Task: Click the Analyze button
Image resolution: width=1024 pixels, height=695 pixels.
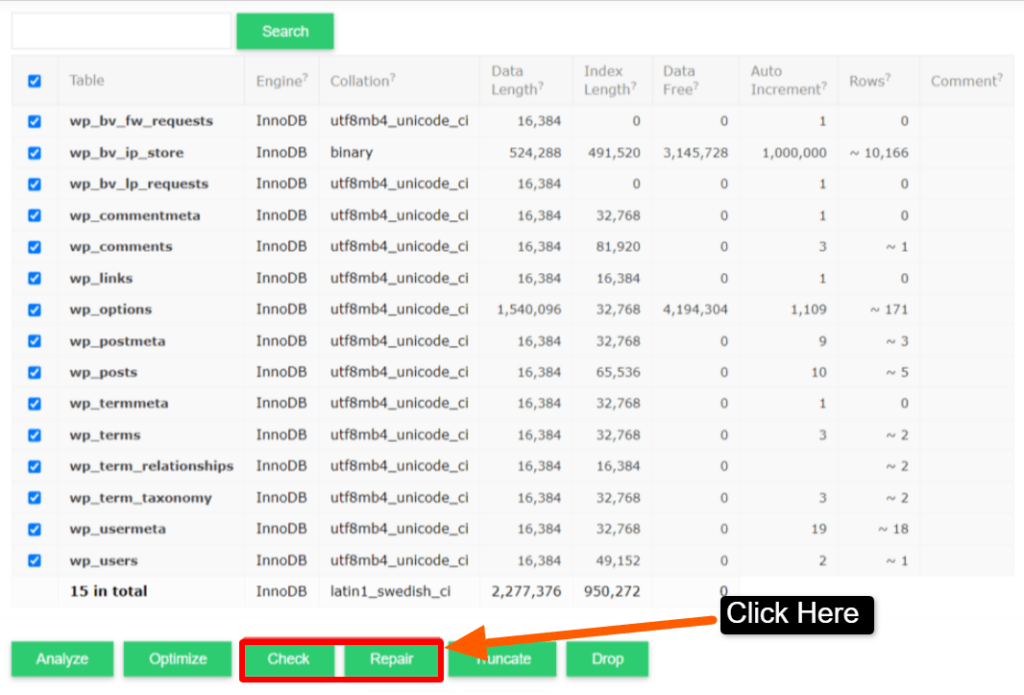Action: point(62,659)
